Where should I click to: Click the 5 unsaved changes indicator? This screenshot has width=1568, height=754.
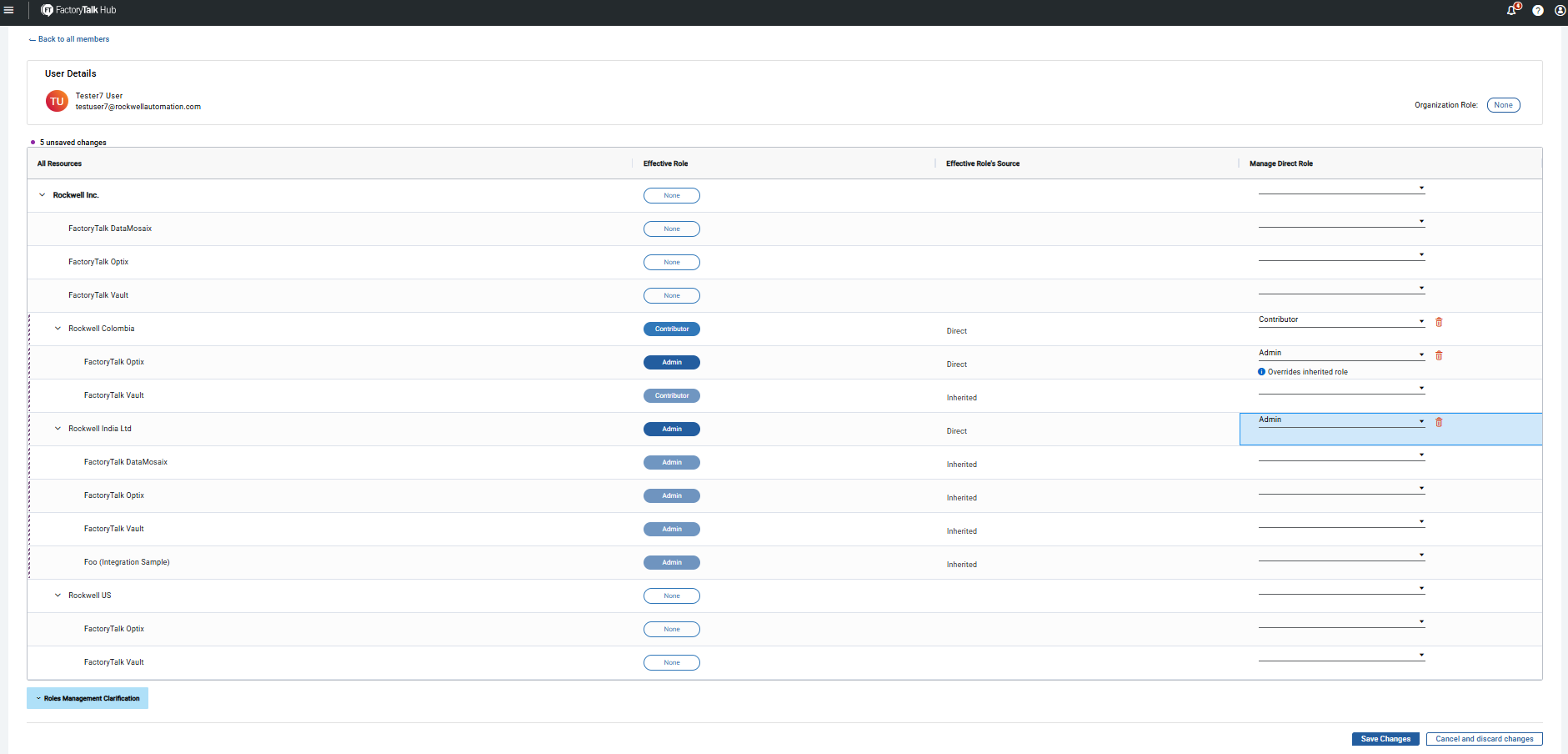[69, 143]
